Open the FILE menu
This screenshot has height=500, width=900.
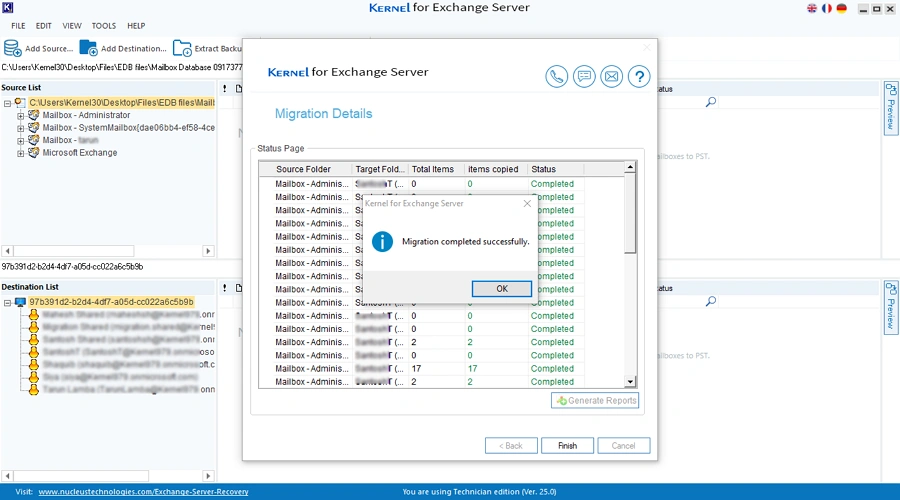click(18, 26)
